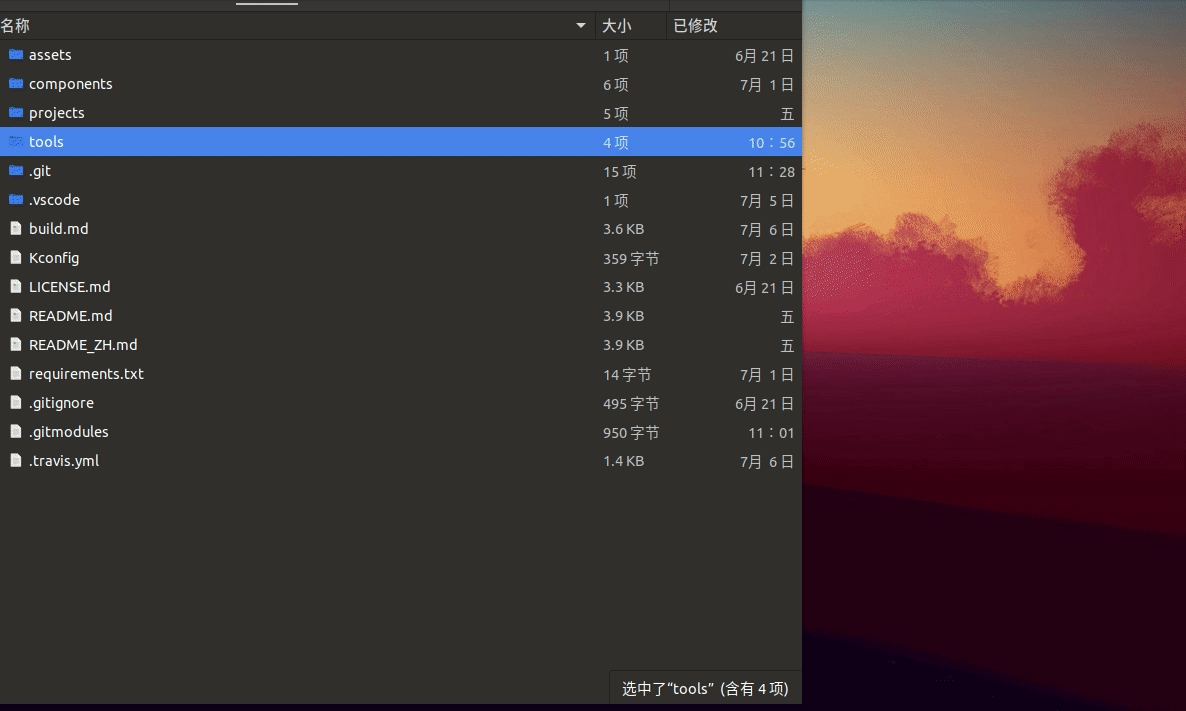
Task: Click the build.md file icon
Action: click(x=16, y=228)
